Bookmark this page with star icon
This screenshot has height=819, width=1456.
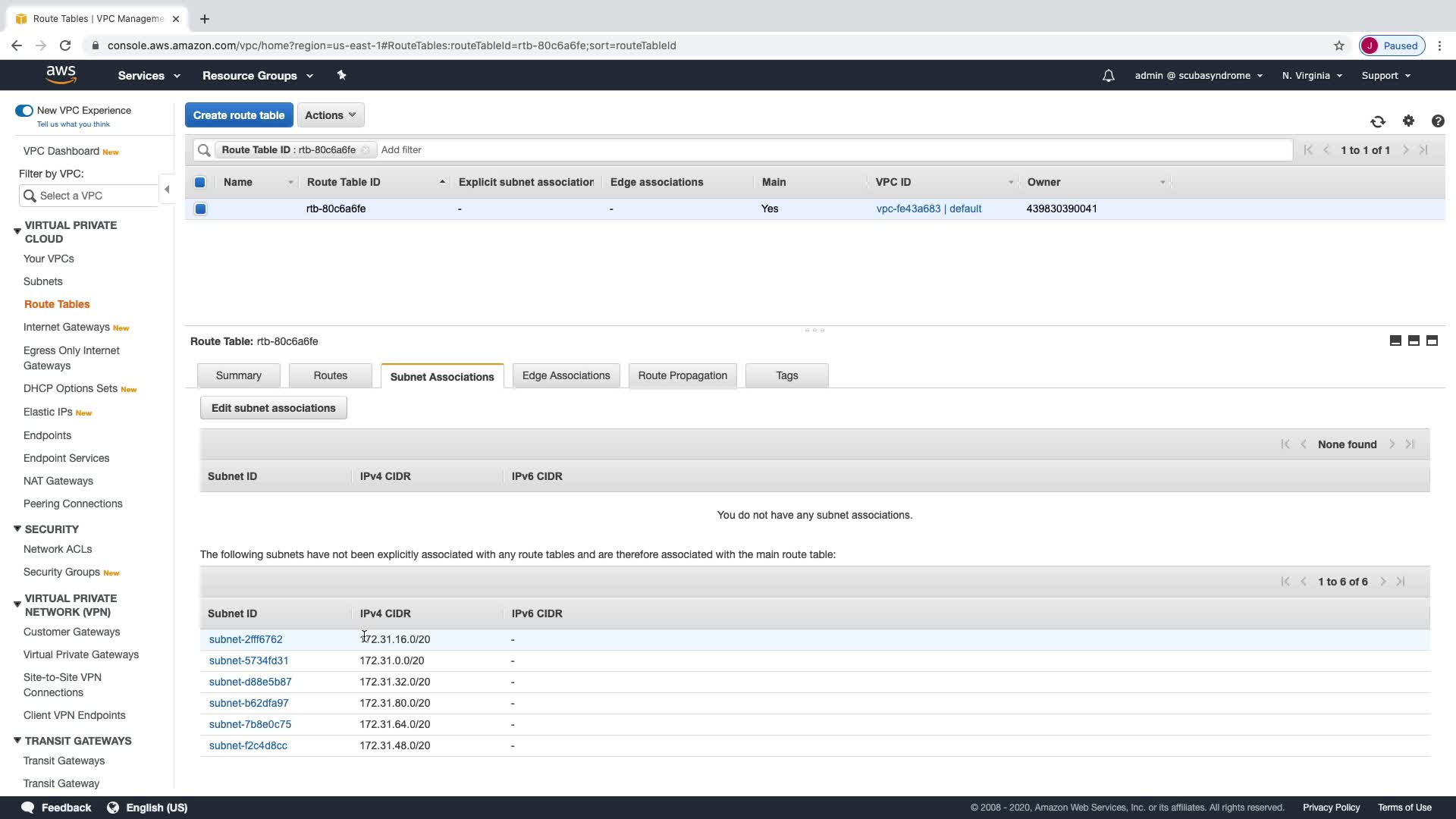(x=1339, y=45)
